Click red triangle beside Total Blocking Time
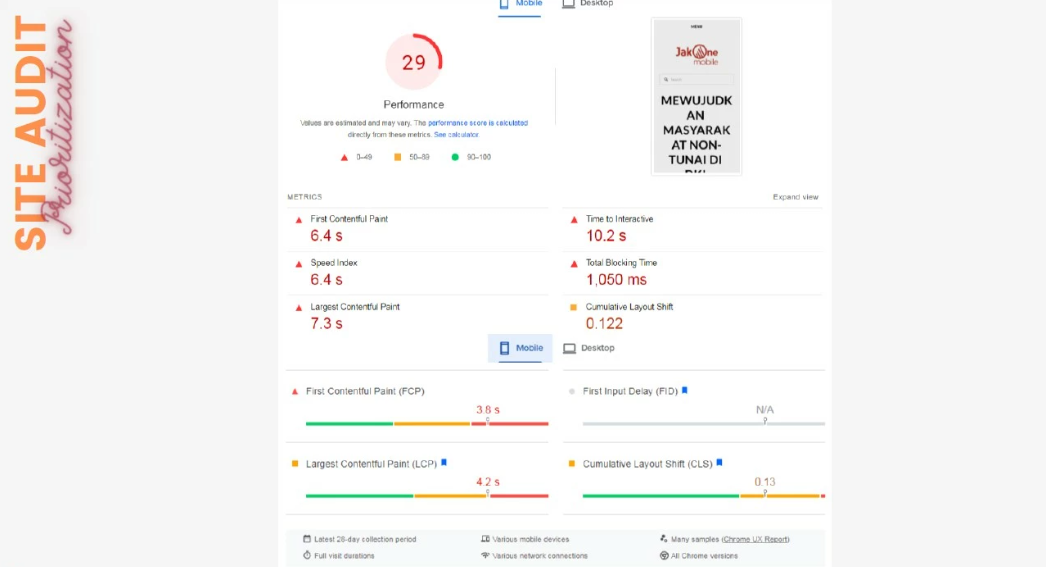 pyautogui.click(x=574, y=263)
